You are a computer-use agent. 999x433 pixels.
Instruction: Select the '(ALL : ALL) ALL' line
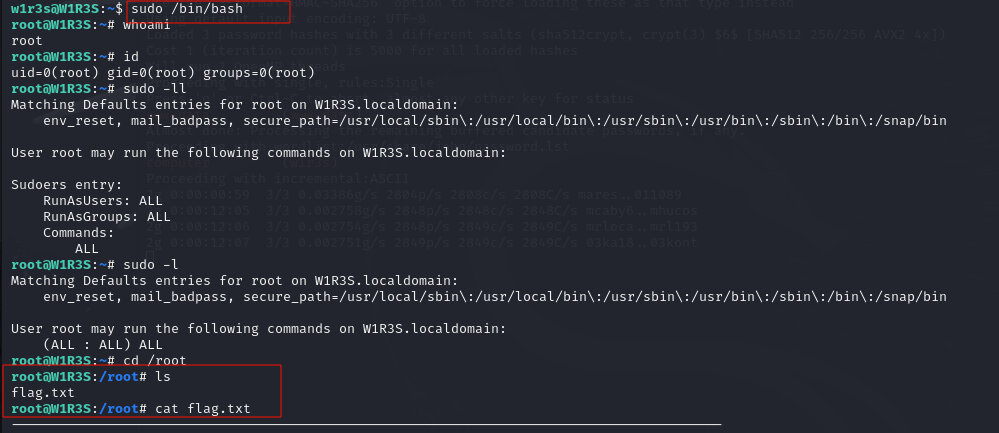pyautogui.click(x=103, y=344)
